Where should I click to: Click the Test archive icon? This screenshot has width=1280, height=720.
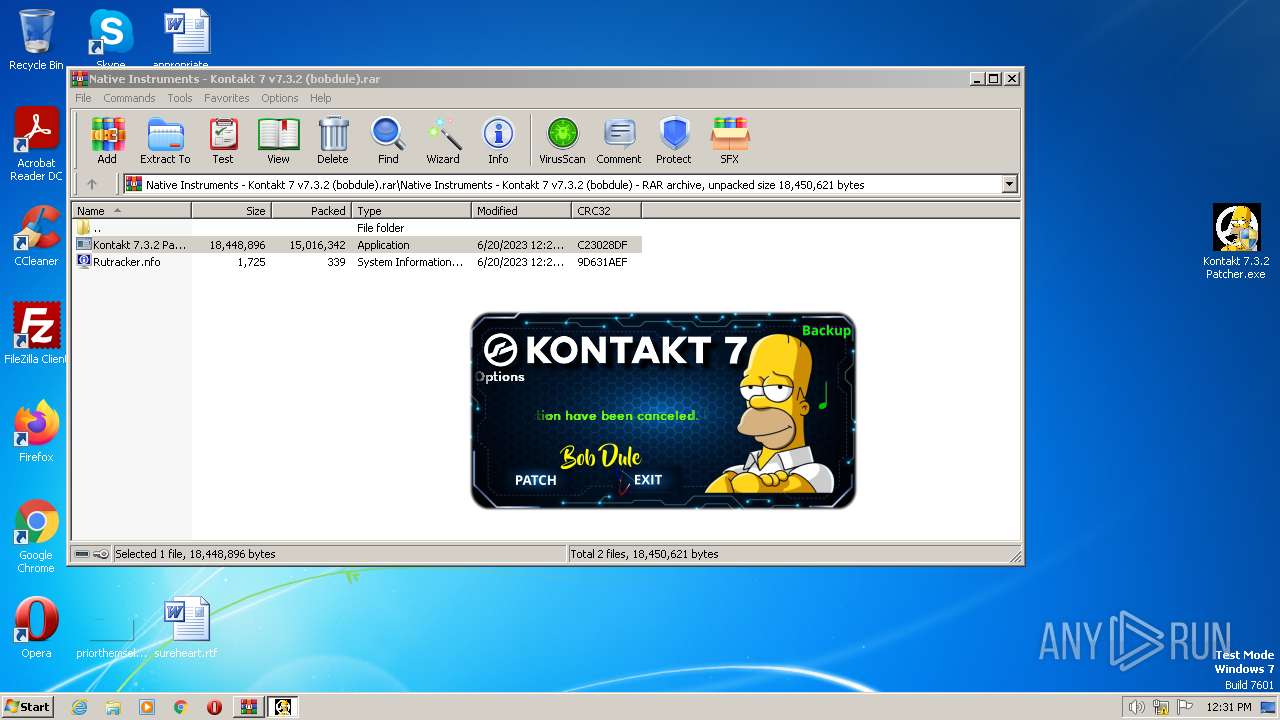223,140
